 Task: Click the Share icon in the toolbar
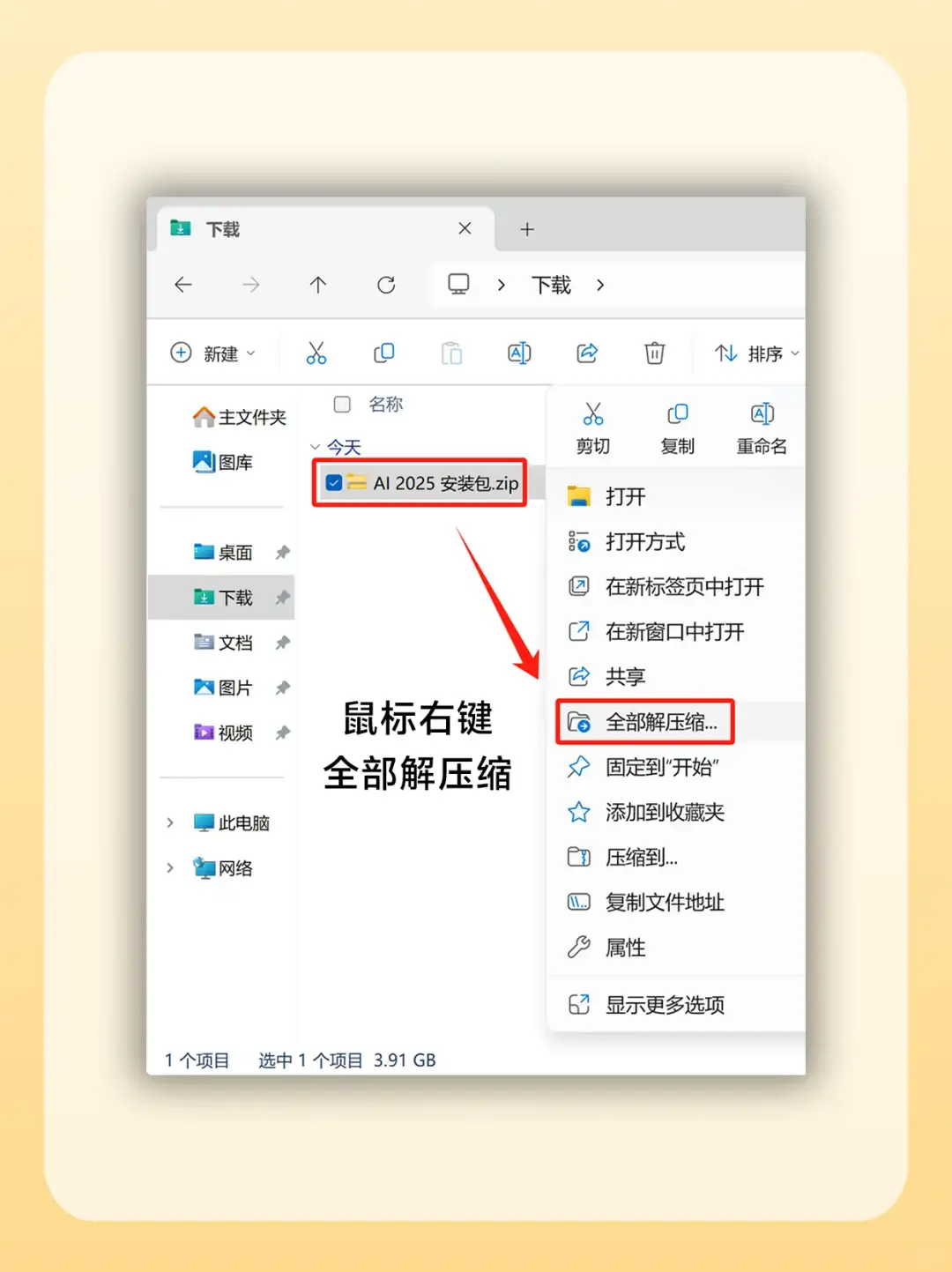click(587, 353)
